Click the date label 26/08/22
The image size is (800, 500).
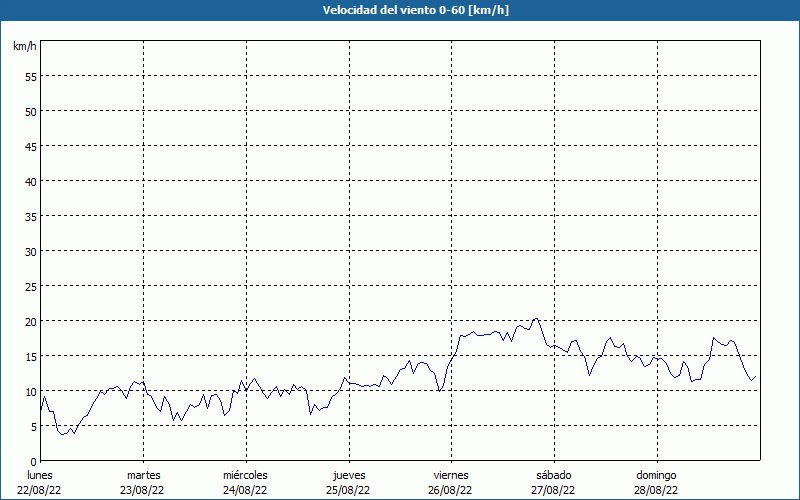pos(450,490)
